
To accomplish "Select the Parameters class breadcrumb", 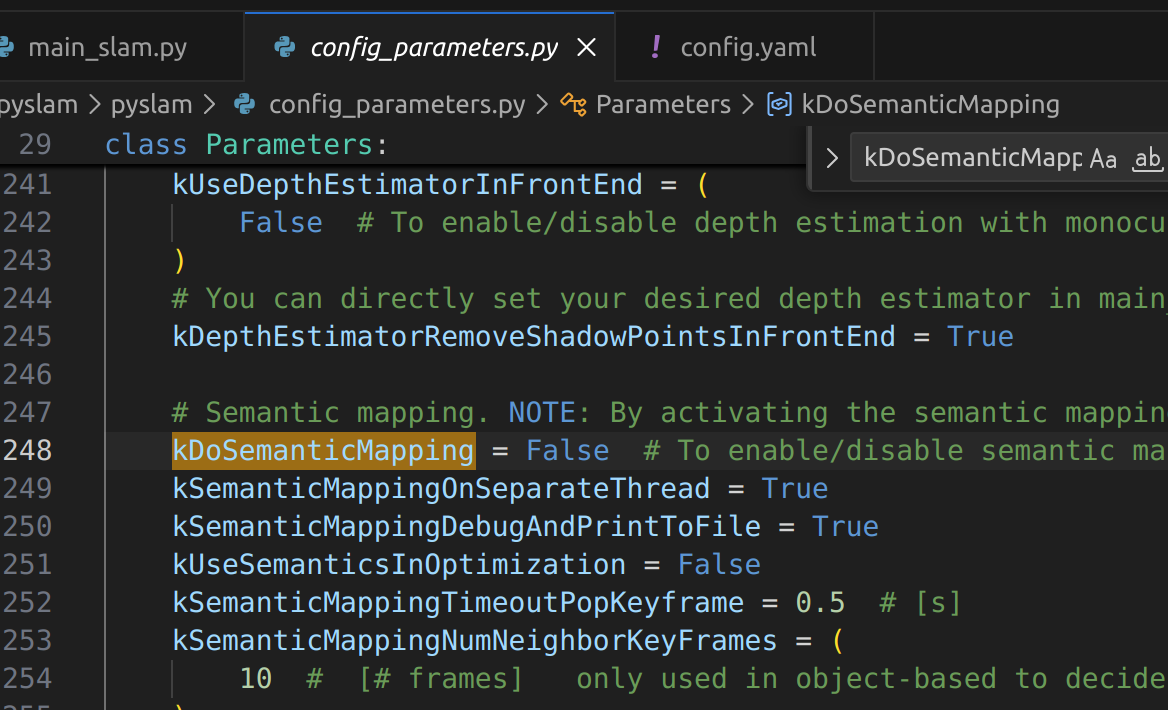I will [x=663, y=104].
